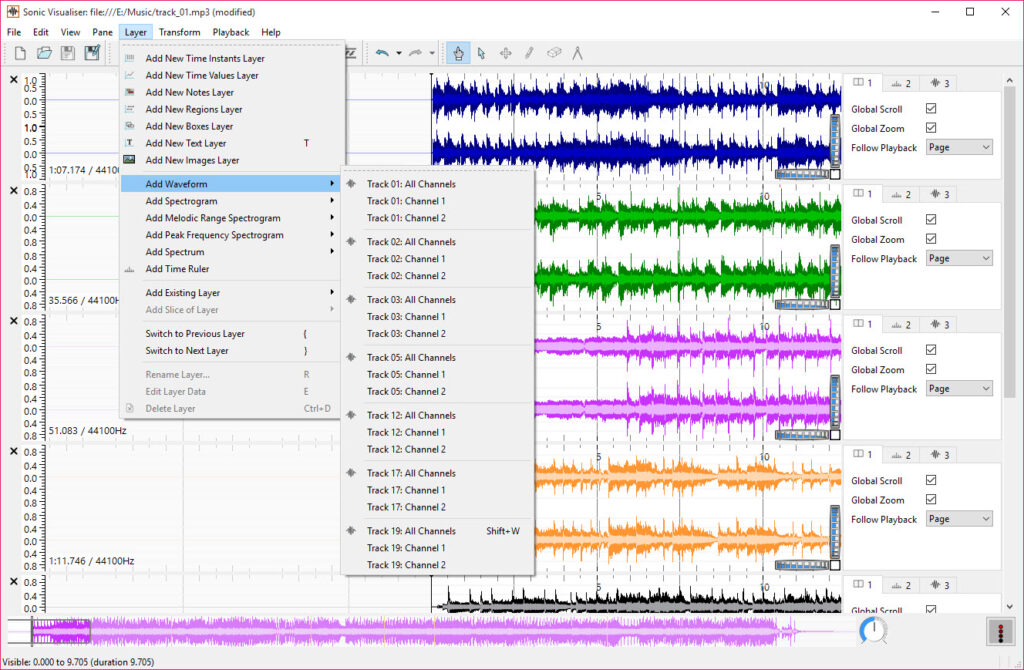Viewport: 1024px width, 670px height.
Task: Choose Add New Notes Layer
Action: click(x=231, y=92)
